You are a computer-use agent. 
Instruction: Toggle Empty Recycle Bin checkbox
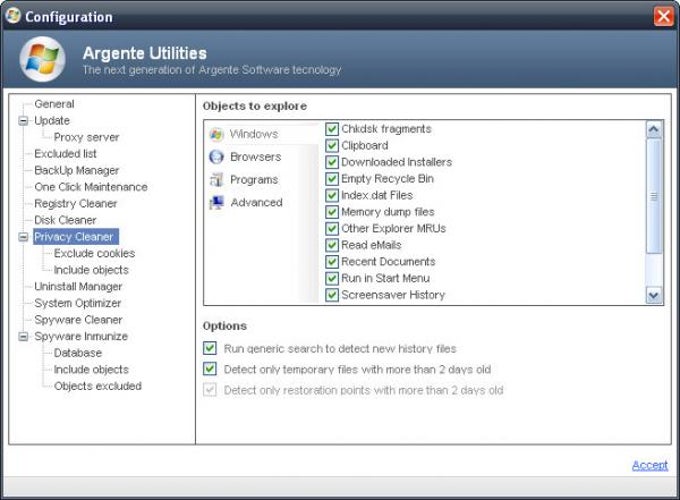tap(332, 179)
